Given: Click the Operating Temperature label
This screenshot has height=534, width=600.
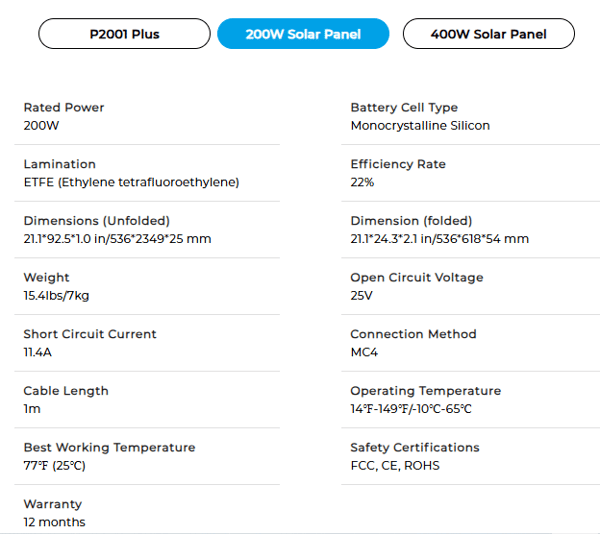Looking at the screenshot, I should 425,391.
